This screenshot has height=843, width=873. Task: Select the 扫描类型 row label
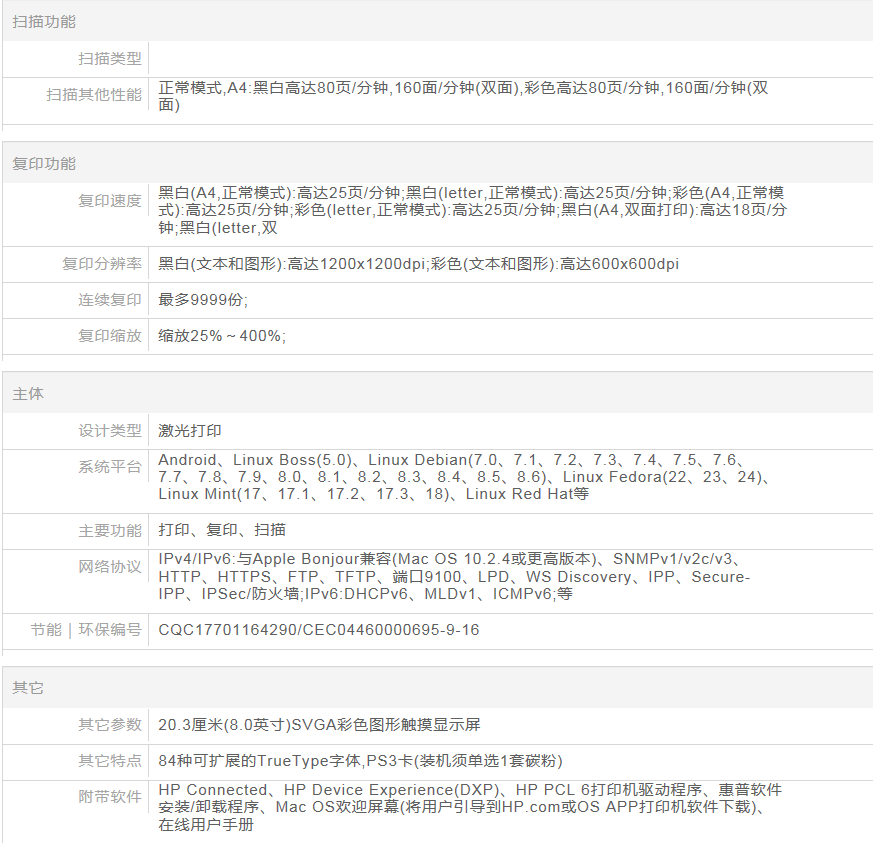[110, 59]
